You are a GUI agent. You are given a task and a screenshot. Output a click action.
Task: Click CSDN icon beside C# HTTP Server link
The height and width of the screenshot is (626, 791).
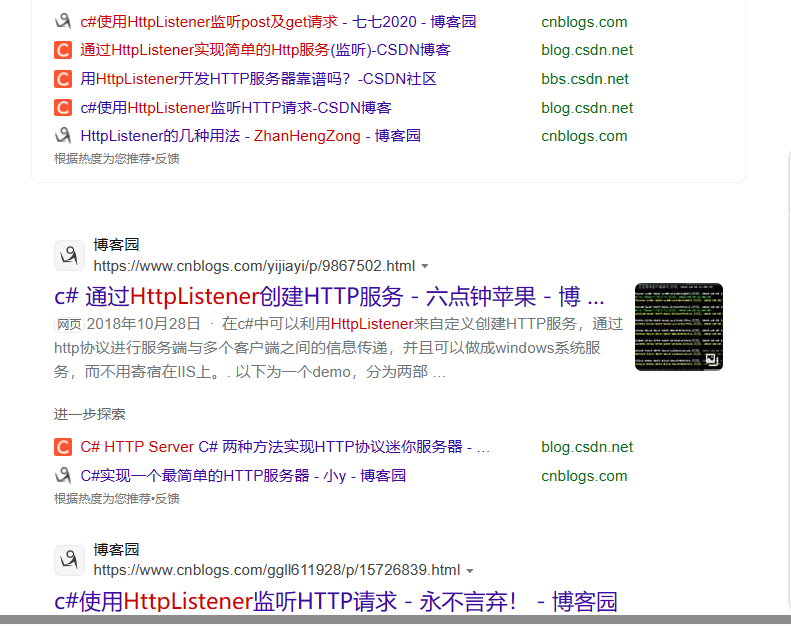coord(63,447)
